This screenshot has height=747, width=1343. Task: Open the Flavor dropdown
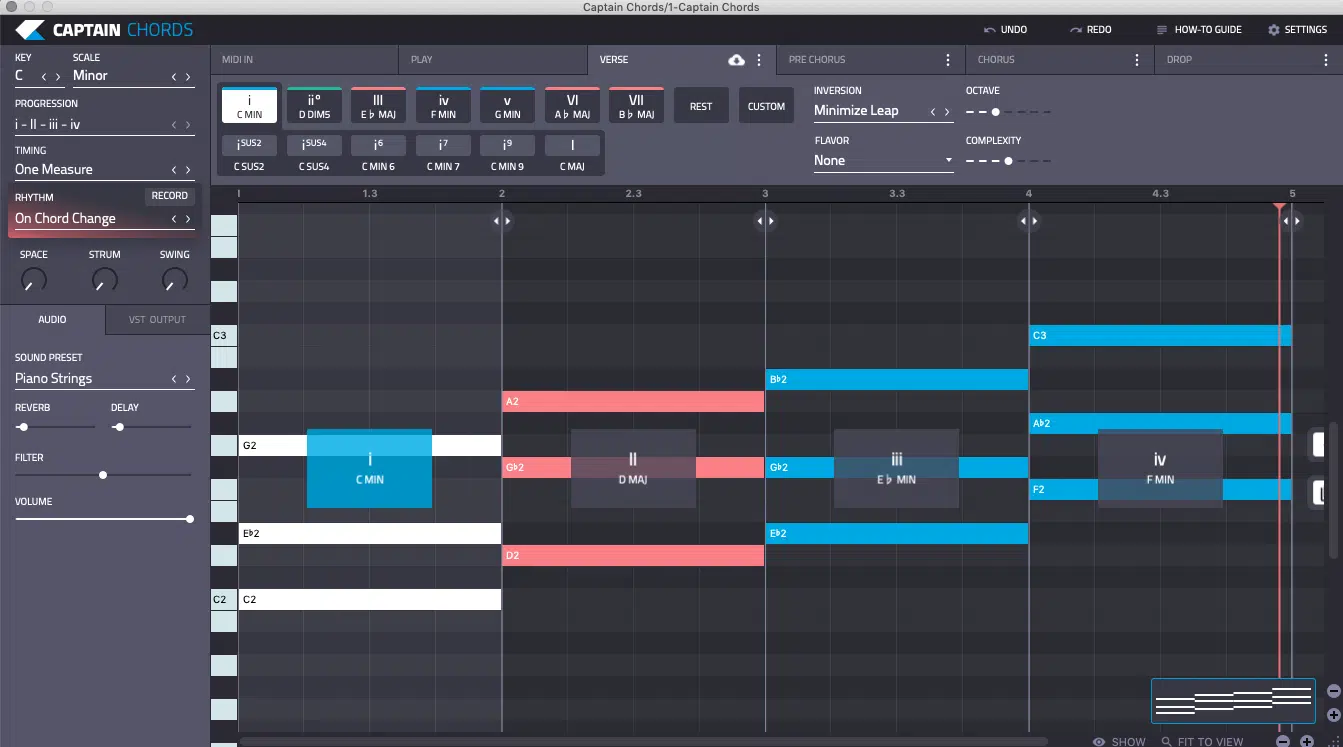[883, 161]
